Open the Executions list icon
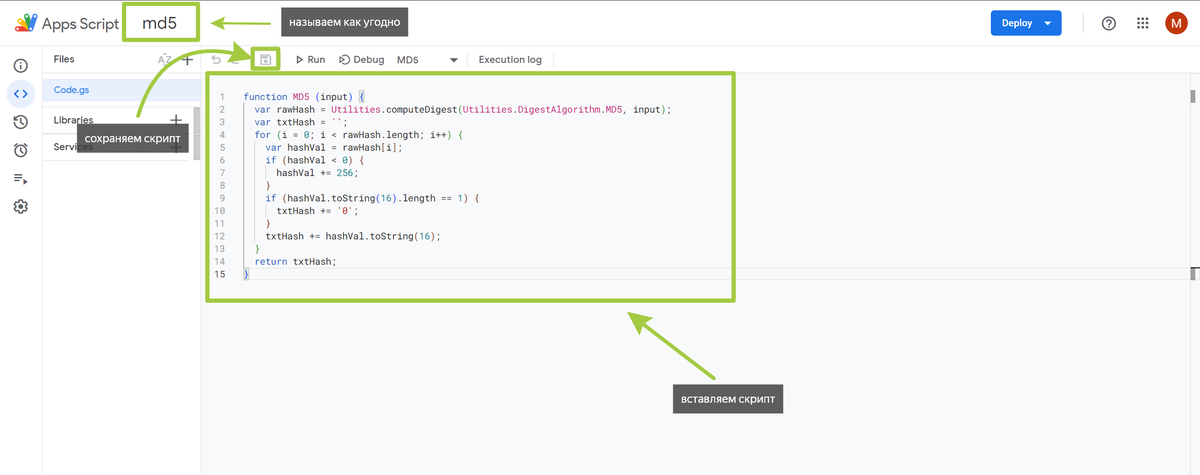This screenshot has width=1200, height=475. (20, 179)
